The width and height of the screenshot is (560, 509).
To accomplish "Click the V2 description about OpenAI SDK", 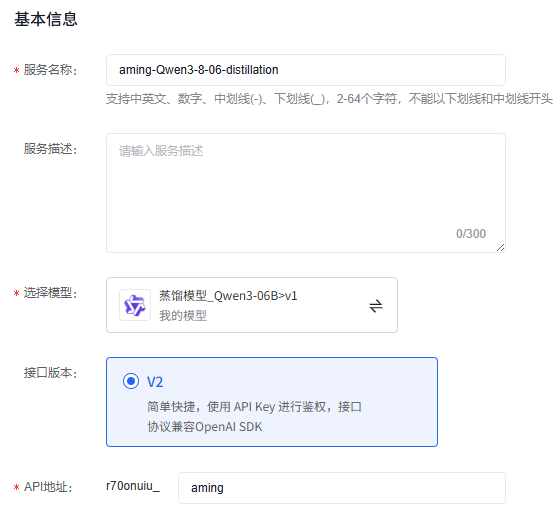I will coord(254,416).
